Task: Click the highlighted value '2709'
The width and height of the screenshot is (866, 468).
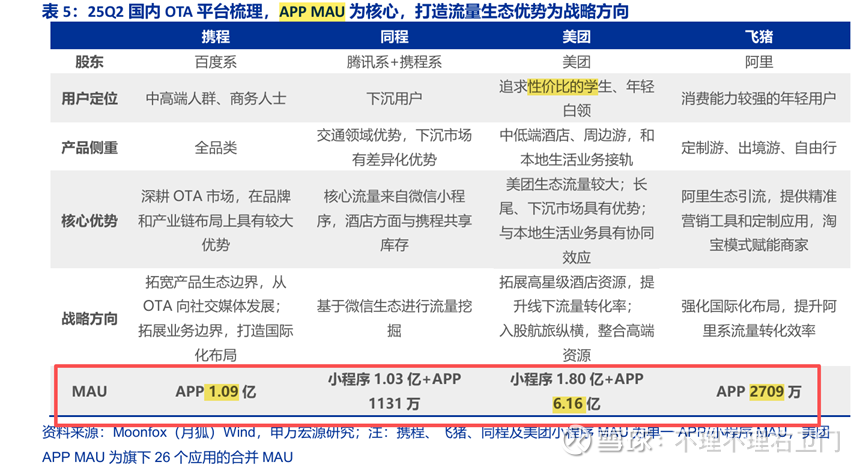Action: 767,391
